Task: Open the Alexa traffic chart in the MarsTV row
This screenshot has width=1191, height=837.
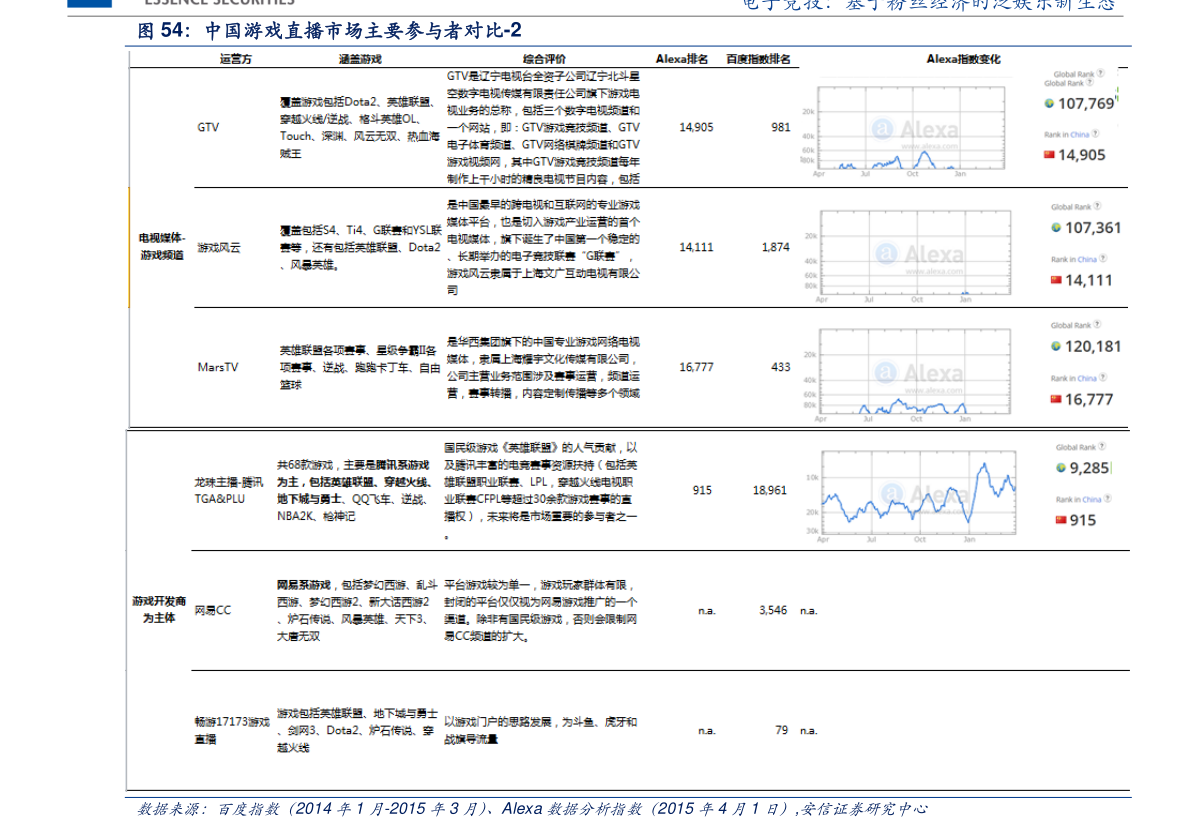Action: [908, 374]
